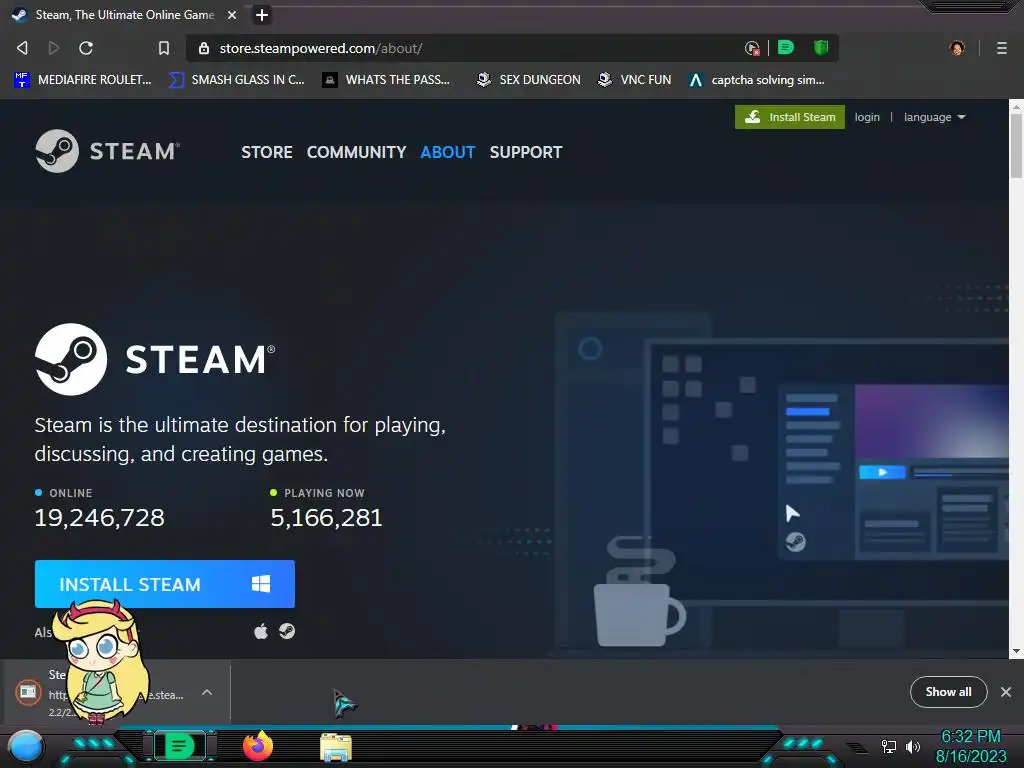The width and height of the screenshot is (1024, 768).
Task: Open the Start orb in taskbar
Action: (x=25, y=747)
